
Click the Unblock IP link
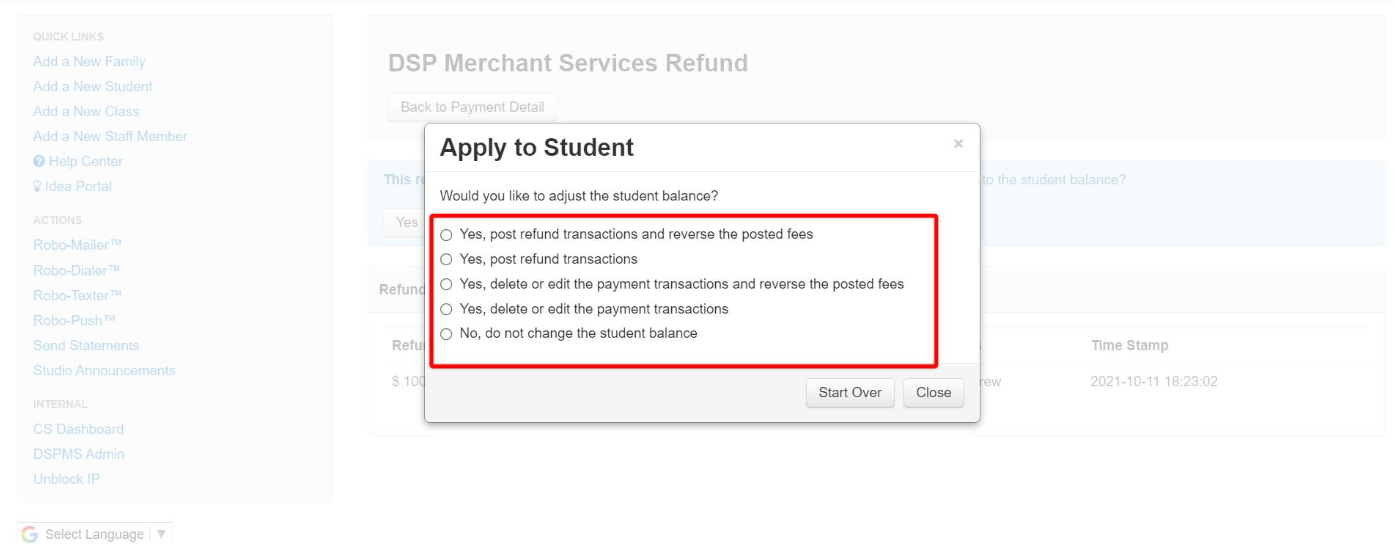[66, 479]
